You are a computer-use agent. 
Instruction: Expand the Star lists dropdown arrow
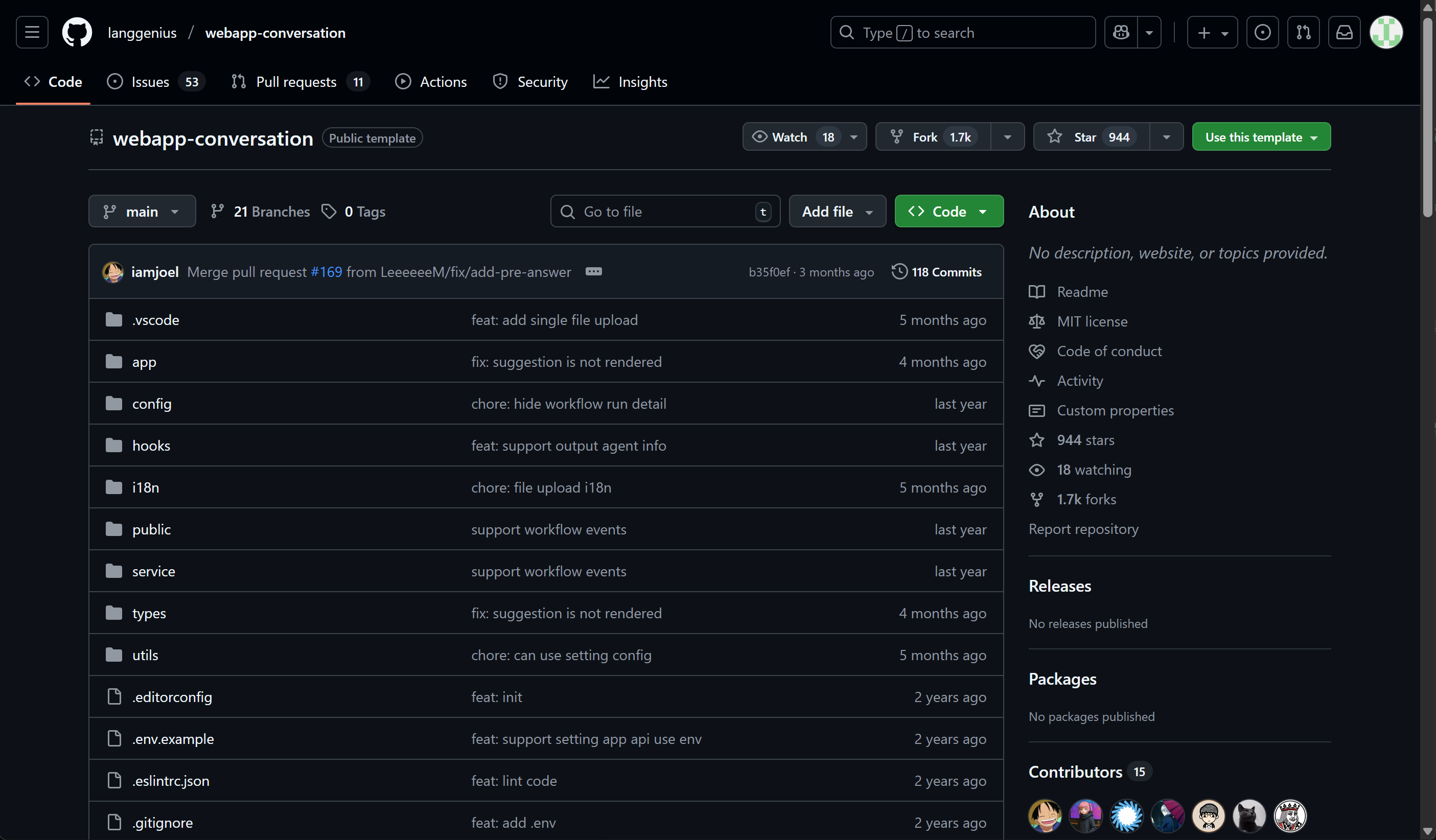(1167, 137)
